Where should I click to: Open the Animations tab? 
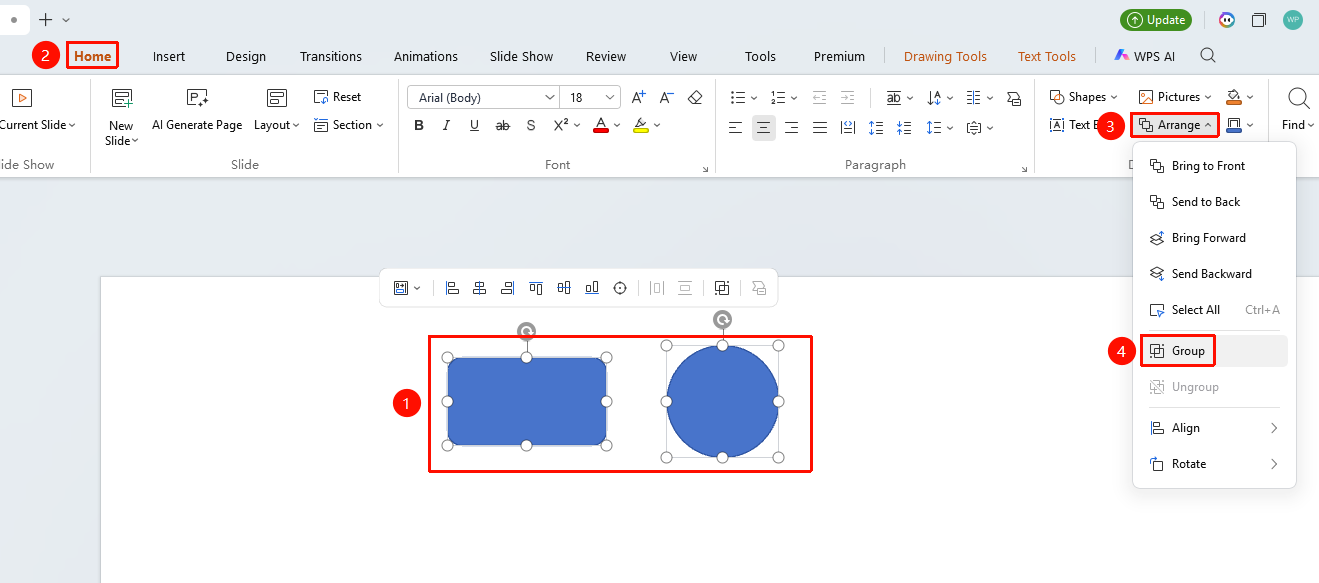(426, 56)
